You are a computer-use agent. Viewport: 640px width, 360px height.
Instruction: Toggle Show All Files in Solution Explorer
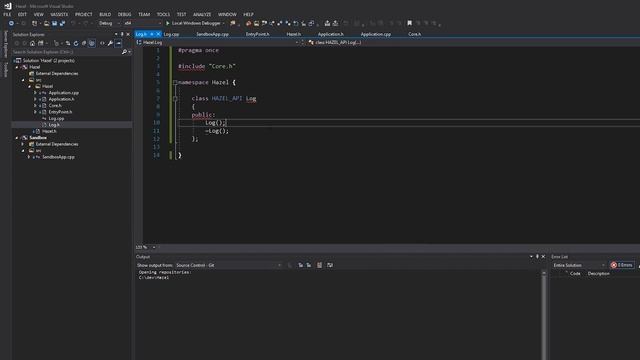(x=92, y=43)
